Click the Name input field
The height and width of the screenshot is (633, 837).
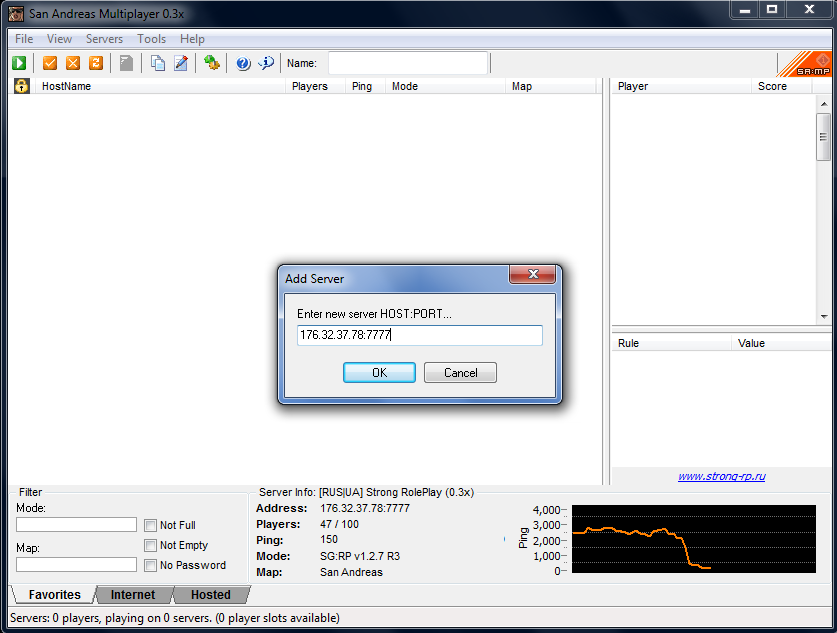tap(408, 63)
